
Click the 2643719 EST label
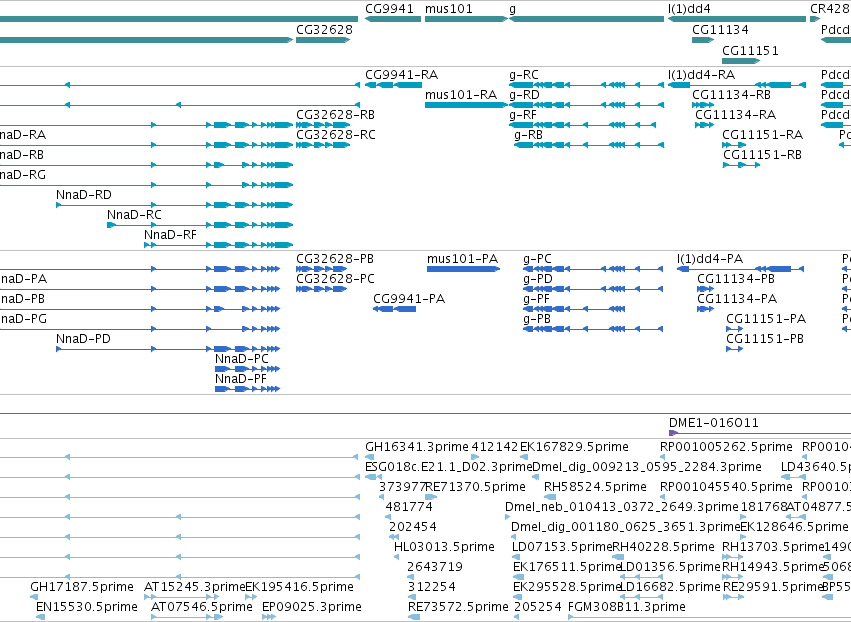tap(435, 567)
